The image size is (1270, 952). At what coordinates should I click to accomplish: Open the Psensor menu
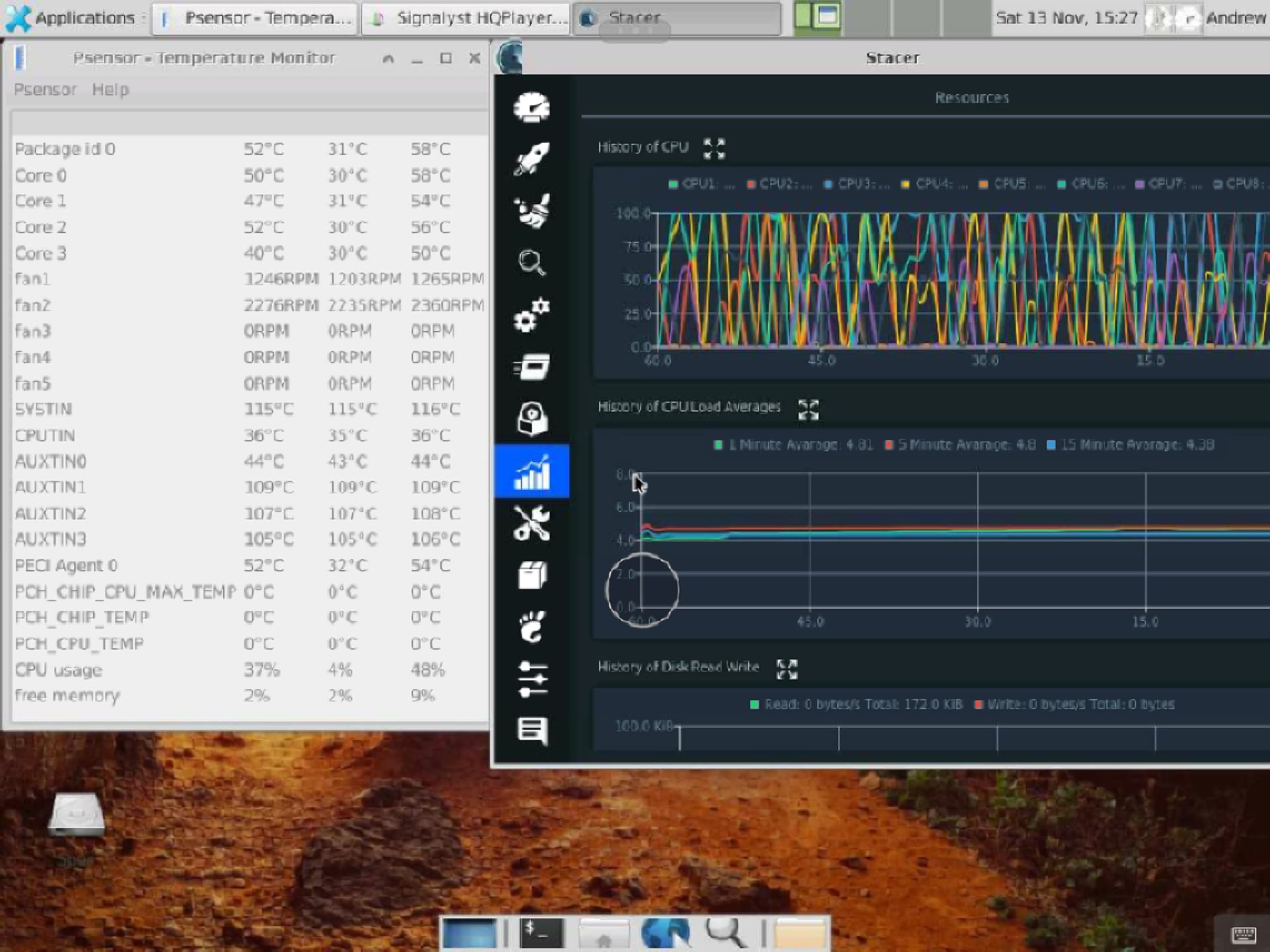(45, 89)
